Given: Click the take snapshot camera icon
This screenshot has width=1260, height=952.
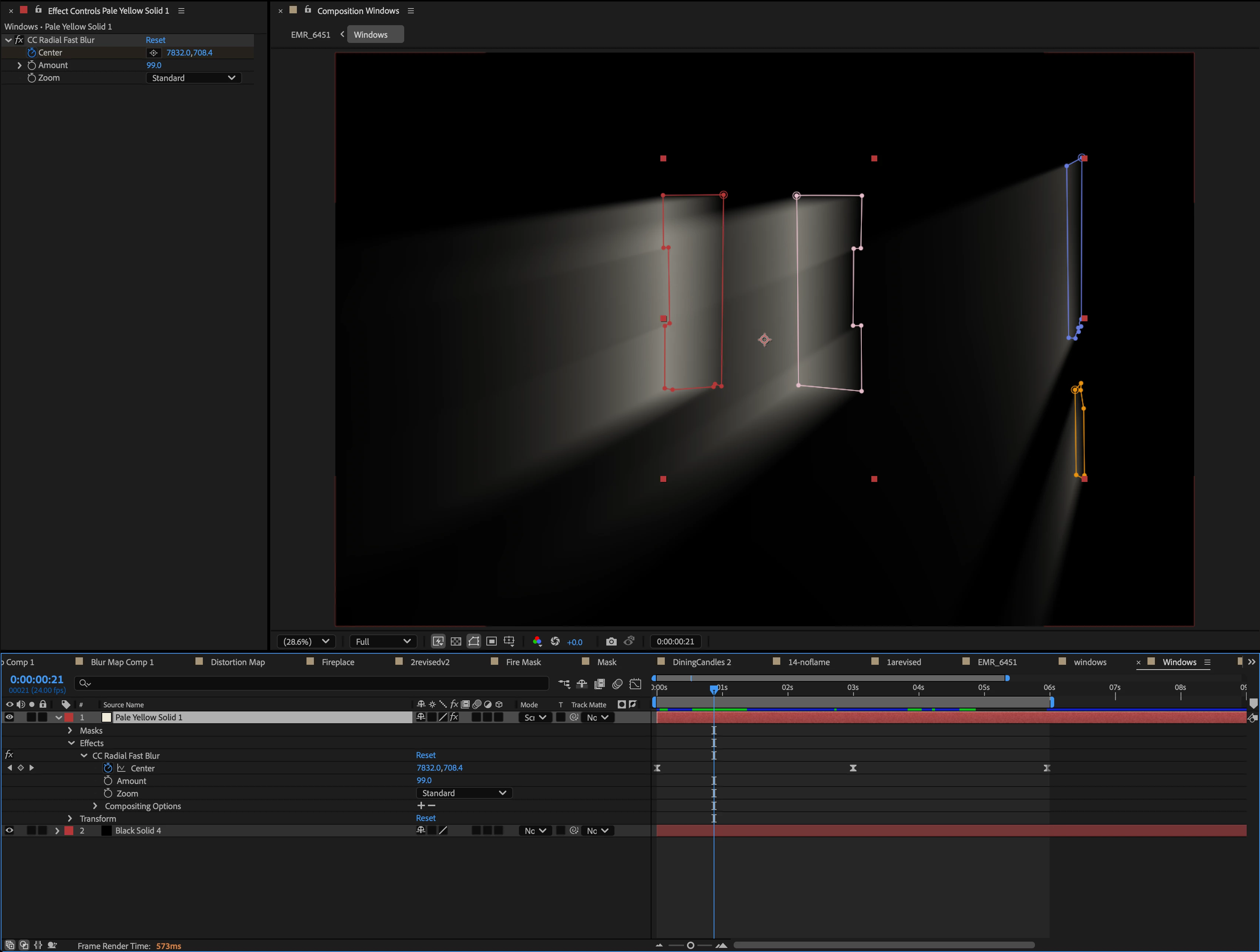Looking at the screenshot, I should point(611,641).
